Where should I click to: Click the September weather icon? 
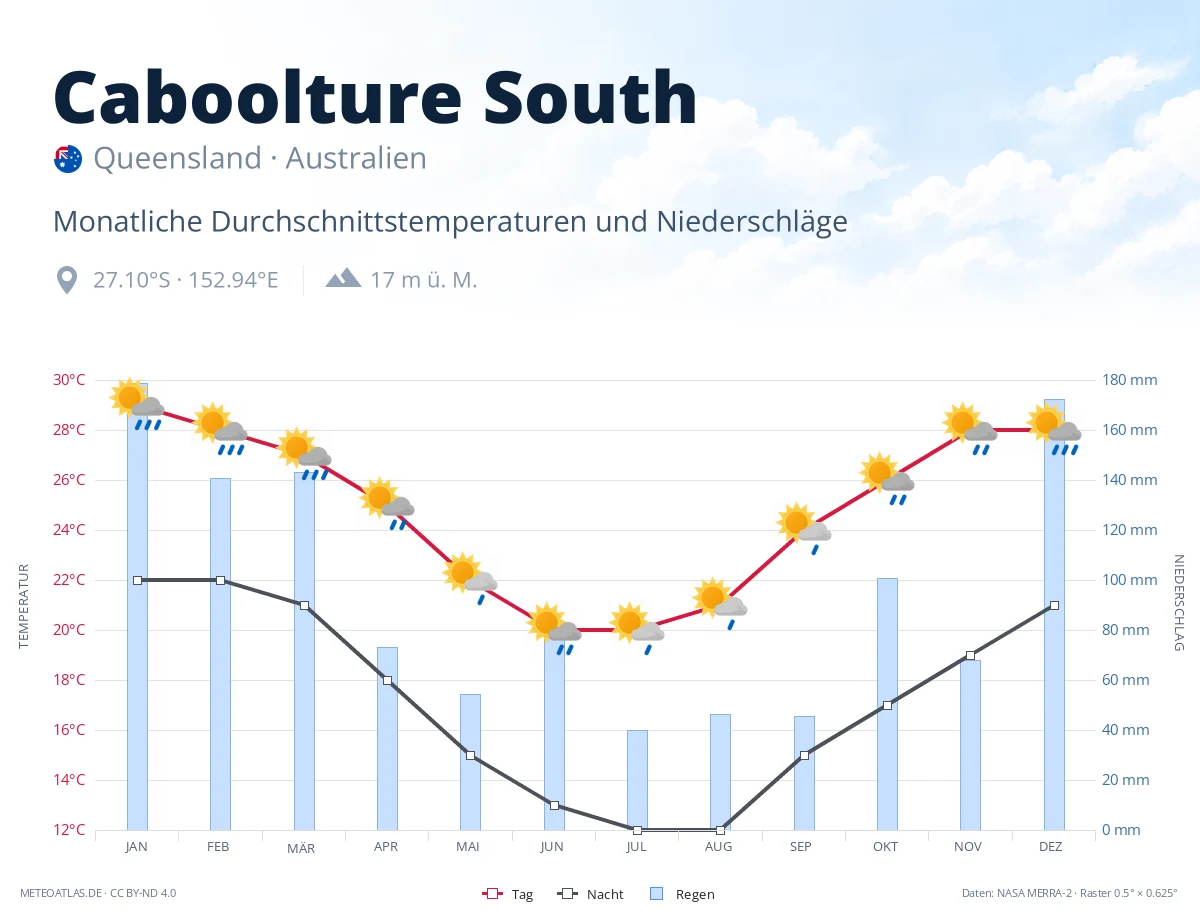(x=805, y=529)
